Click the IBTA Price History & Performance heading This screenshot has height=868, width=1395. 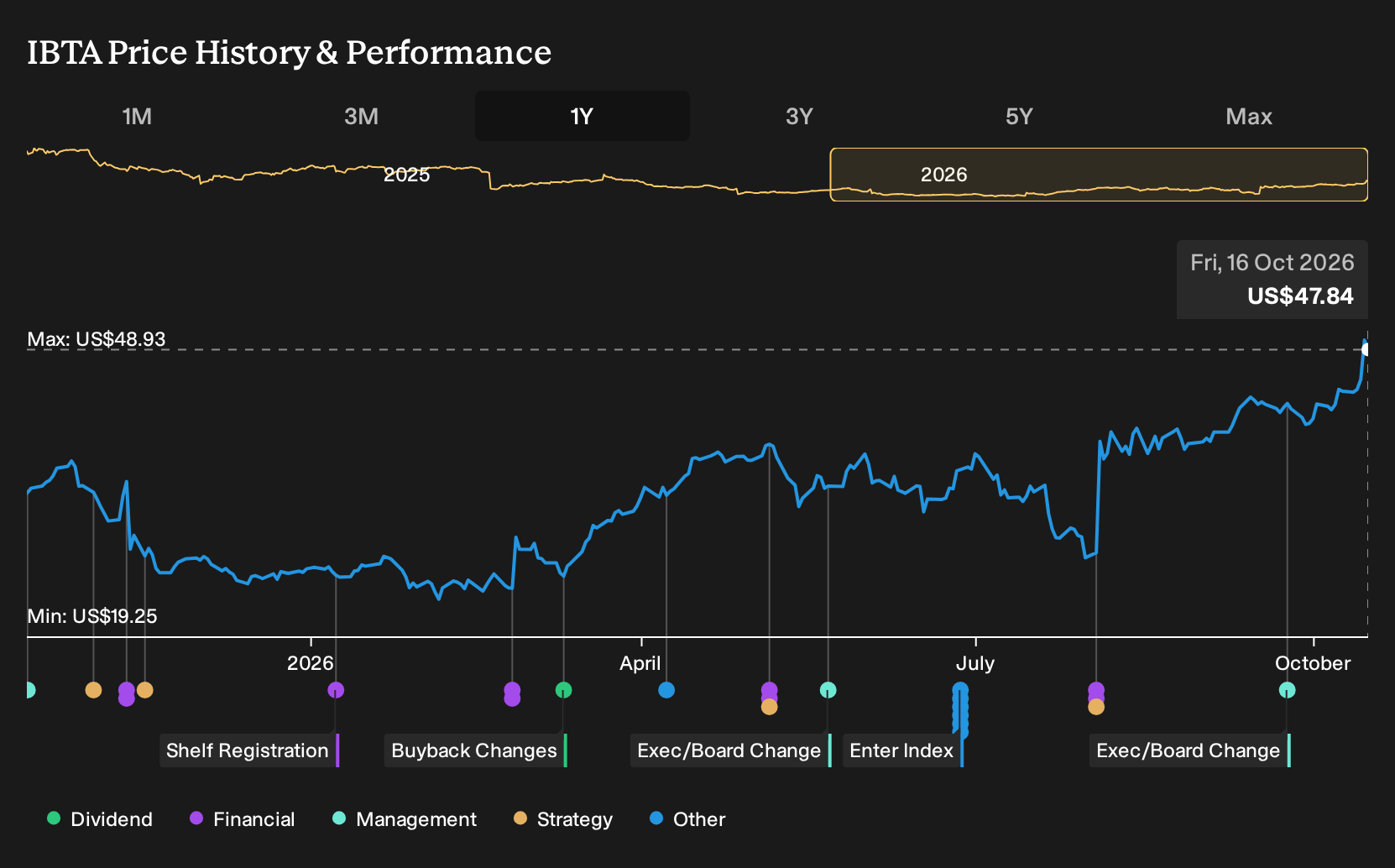tap(290, 52)
